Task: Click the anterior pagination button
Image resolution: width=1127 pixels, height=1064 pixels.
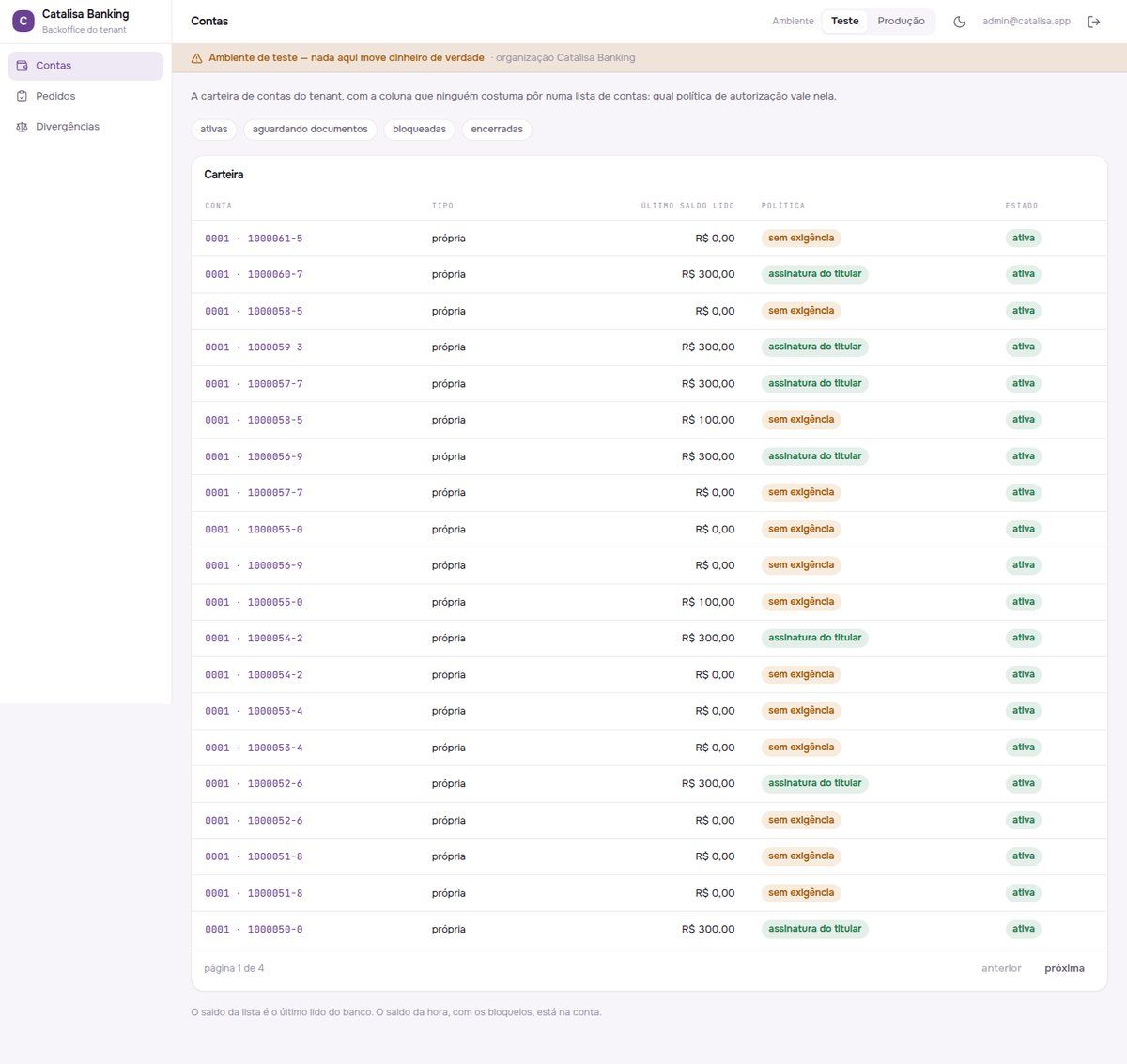Action: pos(1001,968)
